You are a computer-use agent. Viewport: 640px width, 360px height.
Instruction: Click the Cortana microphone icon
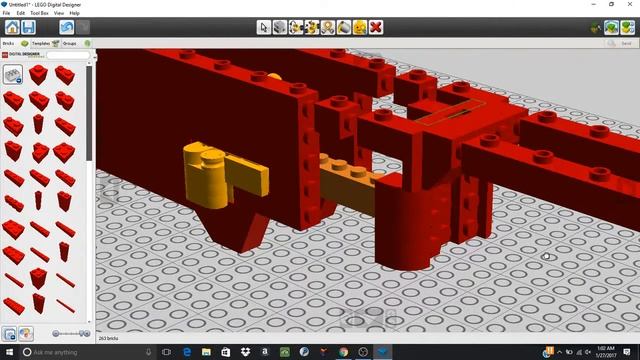pos(149,352)
